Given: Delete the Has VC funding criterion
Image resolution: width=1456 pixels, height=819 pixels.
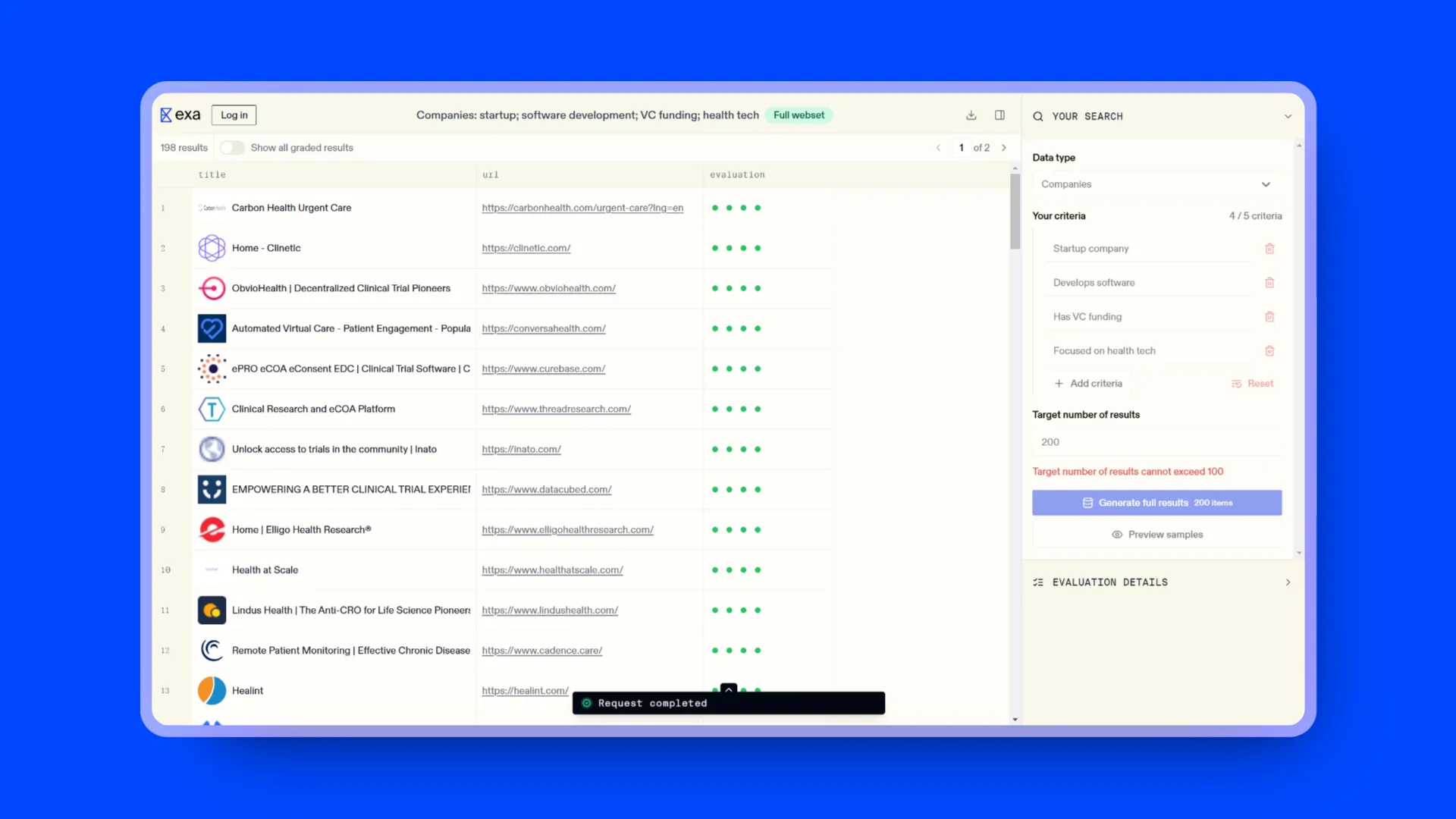Looking at the screenshot, I should click(x=1269, y=317).
